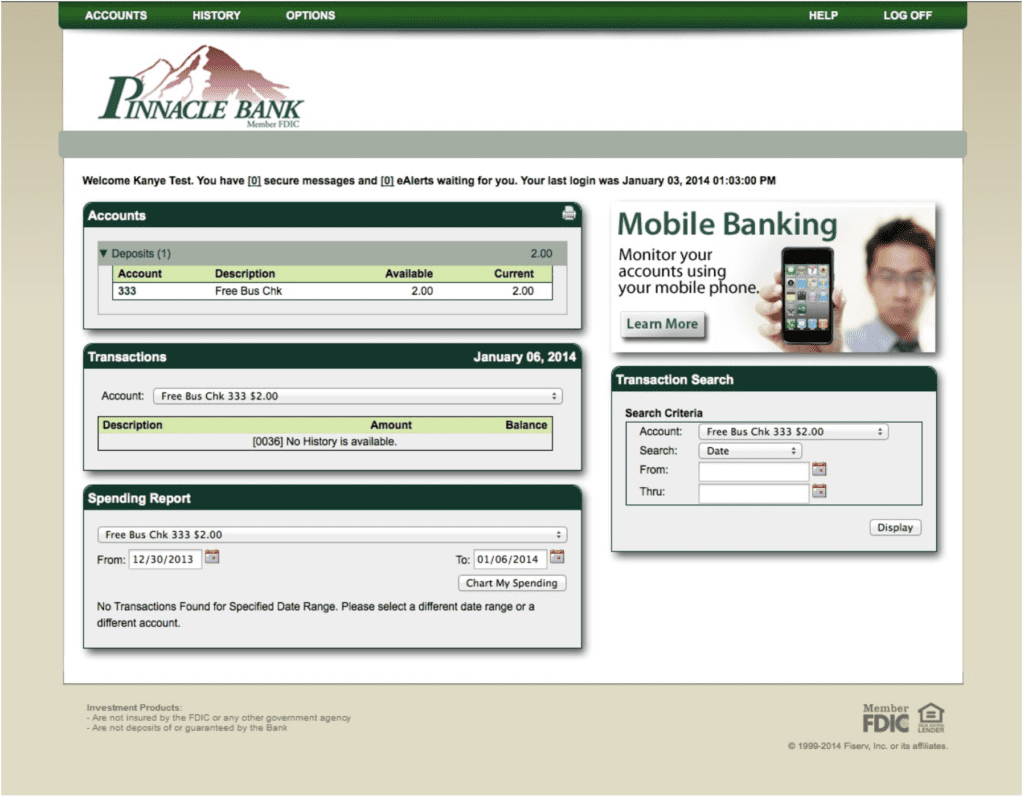Open the calendar picker for the Thru search date
Image resolution: width=1024 pixels, height=800 pixels.
(x=819, y=491)
